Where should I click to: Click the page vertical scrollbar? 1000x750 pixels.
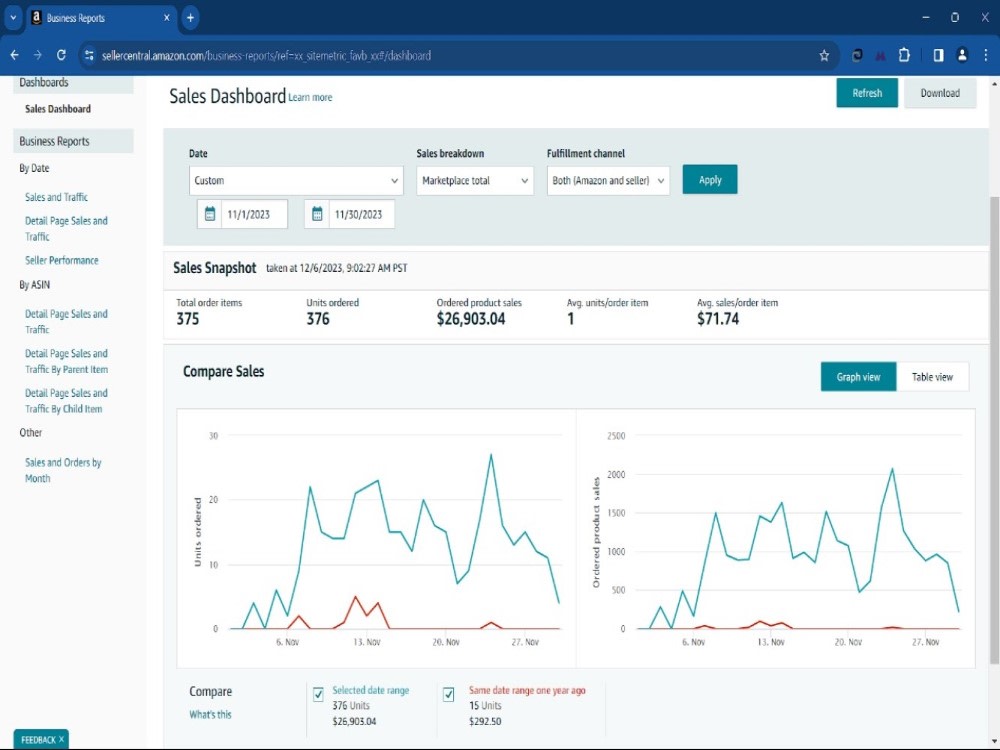[994, 430]
